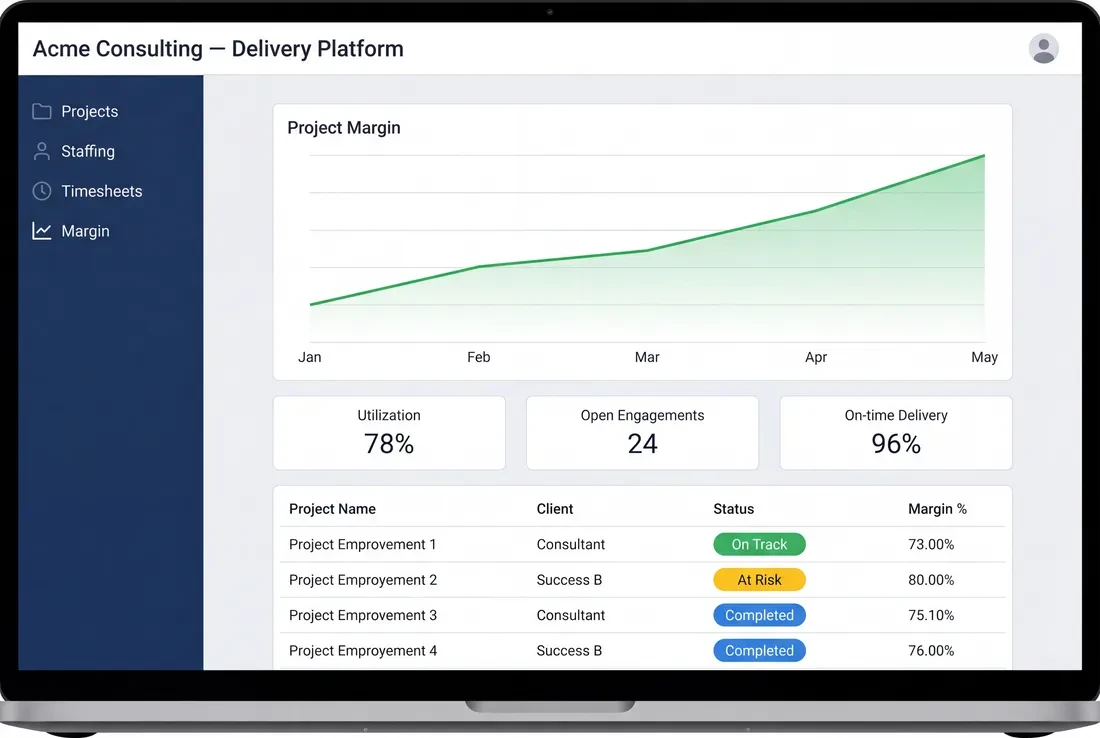This screenshot has width=1100, height=738.
Task: Click Completed badge for Project Emprovement 3
Action: click(759, 615)
